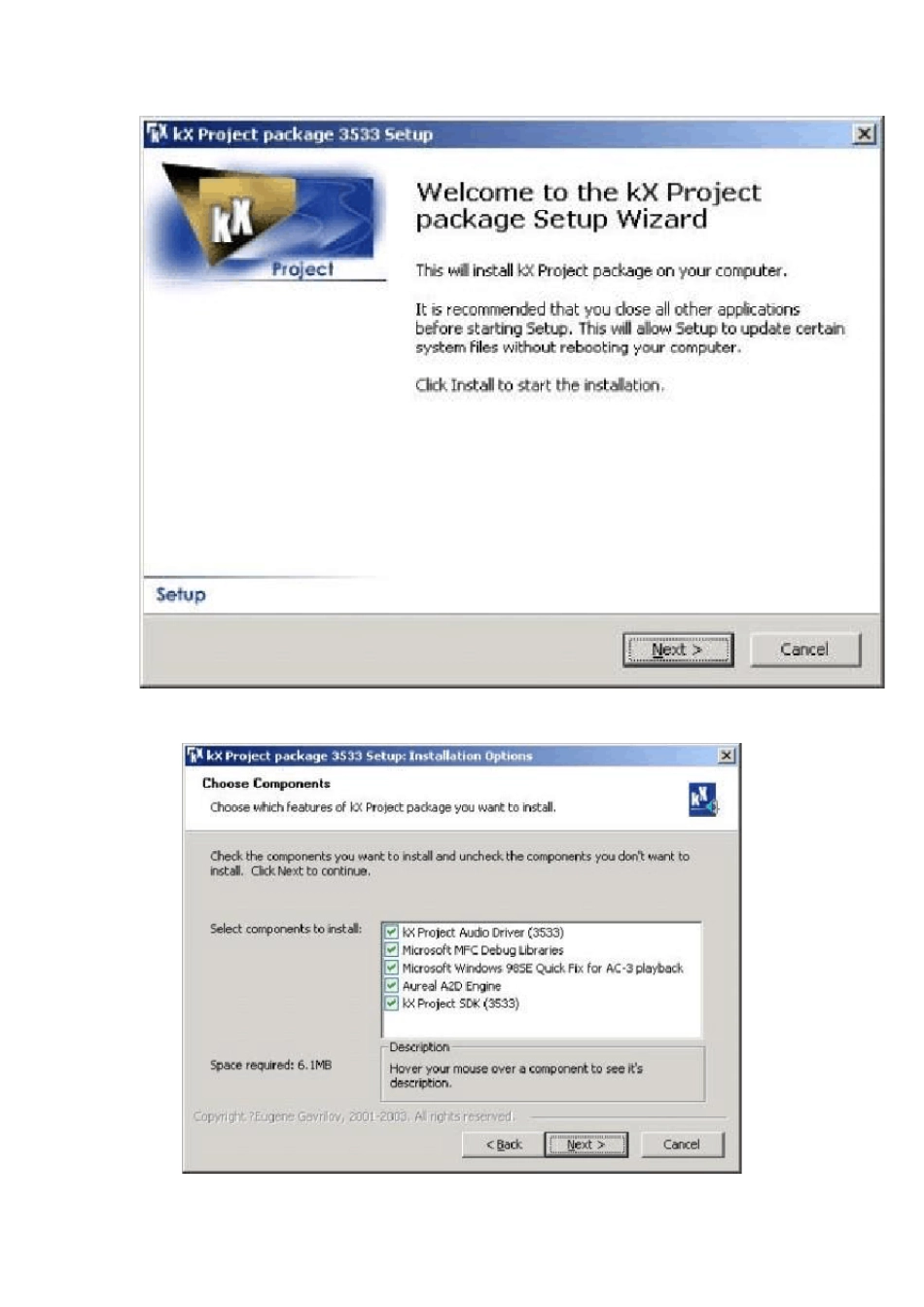Toggle Microsoft MFC Debug Libraries checkbox
The height and width of the screenshot is (1307, 924).
pyautogui.click(x=391, y=950)
